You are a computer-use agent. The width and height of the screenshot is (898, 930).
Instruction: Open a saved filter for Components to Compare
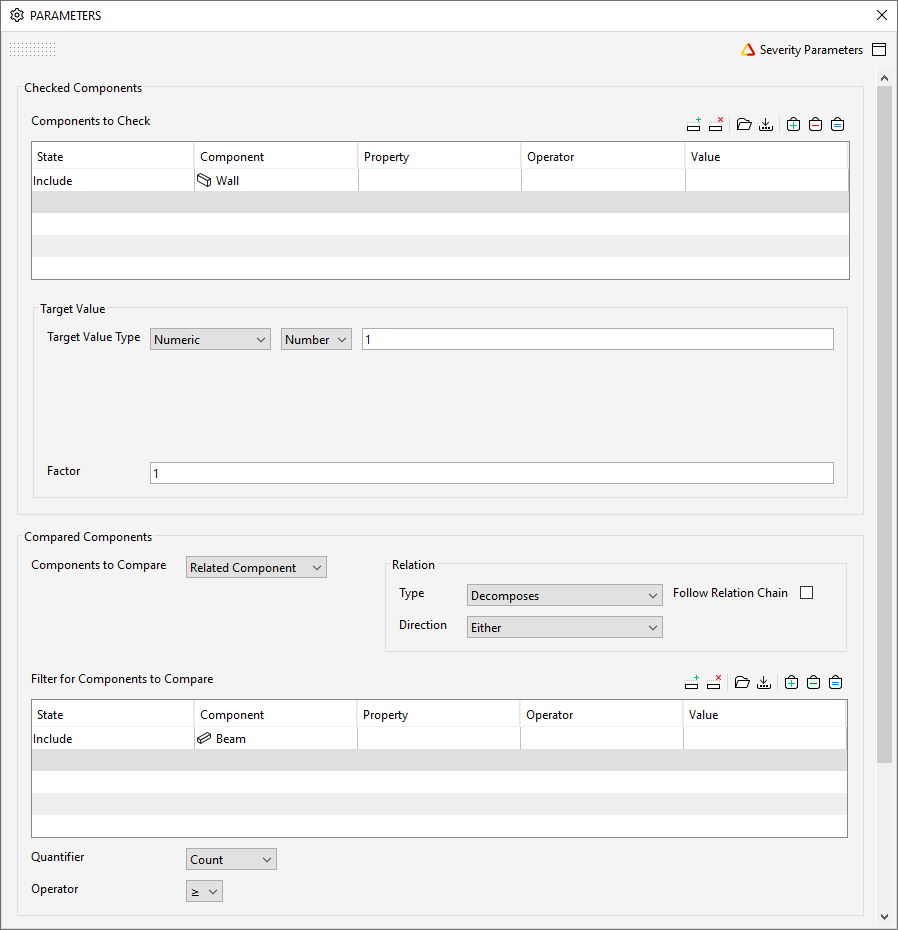[x=742, y=683]
